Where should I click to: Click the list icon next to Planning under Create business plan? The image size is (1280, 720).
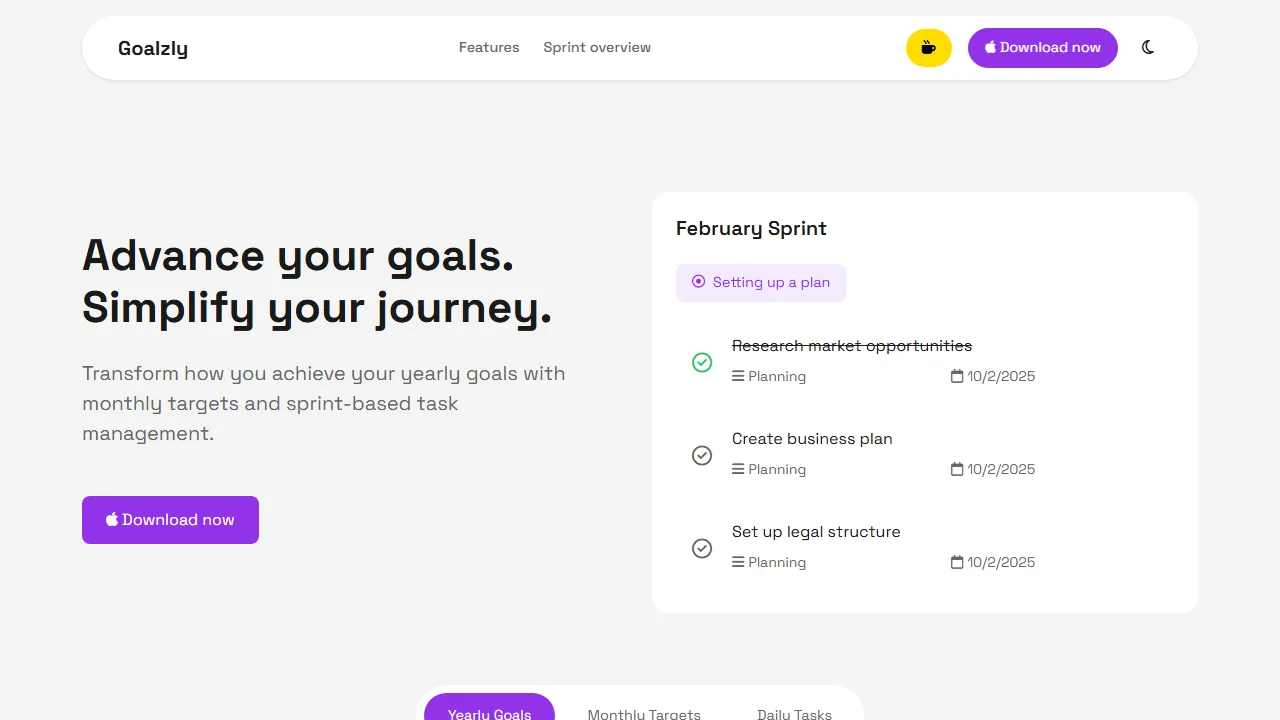click(x=737, y=469)
